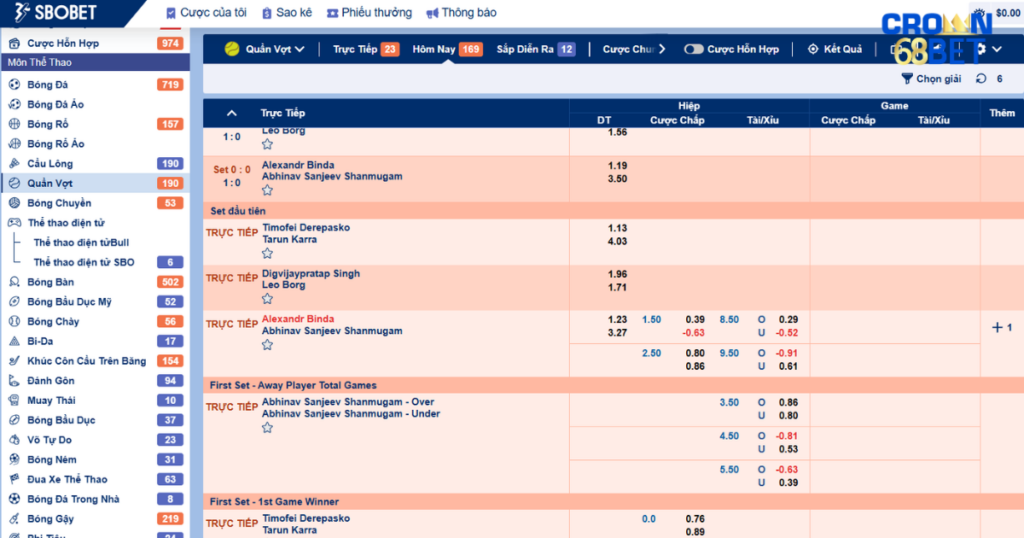The width and height of the screenshot is (1024, 538).
Task: Select Thể thao điện tử SBO in sidebar
Action: click(84, 262)
